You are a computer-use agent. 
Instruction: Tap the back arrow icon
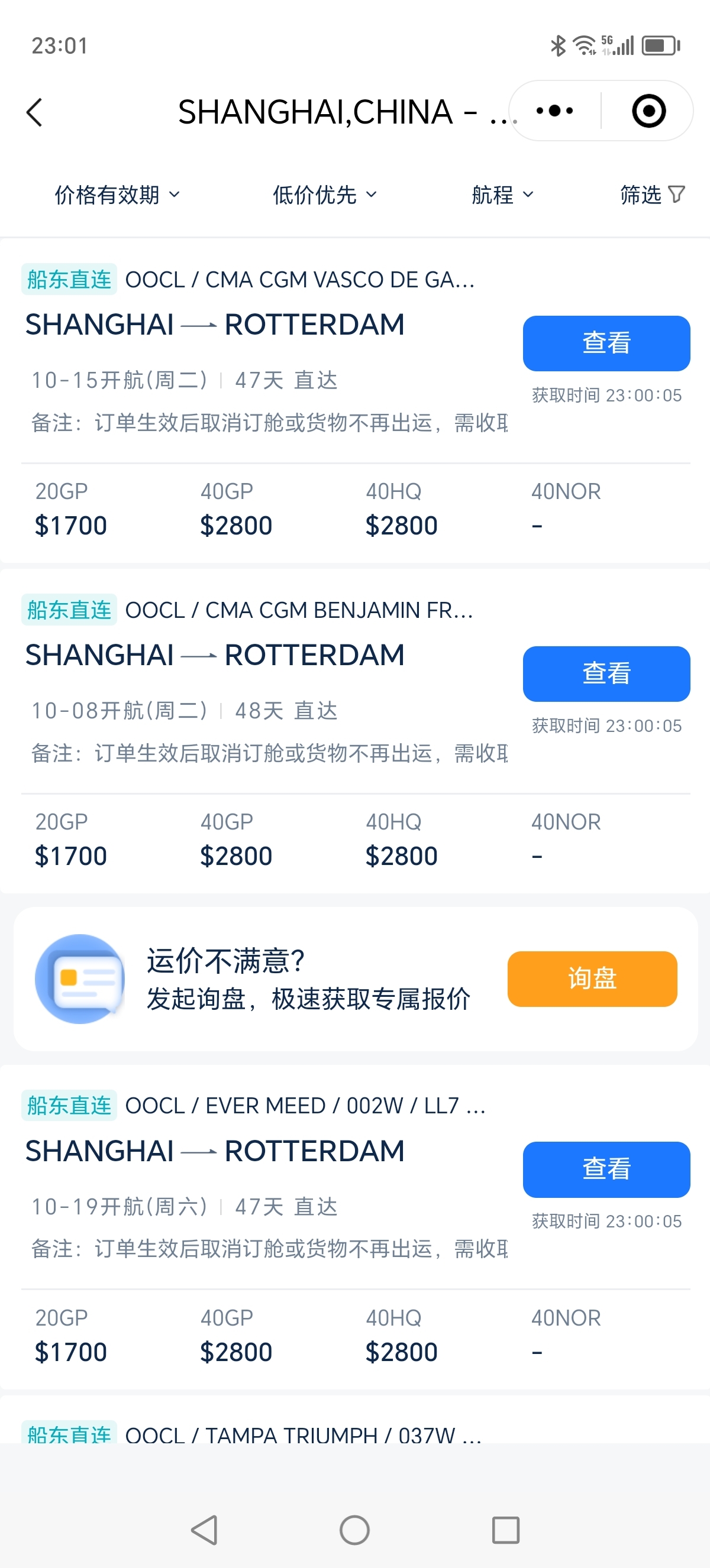click(34, 112)
